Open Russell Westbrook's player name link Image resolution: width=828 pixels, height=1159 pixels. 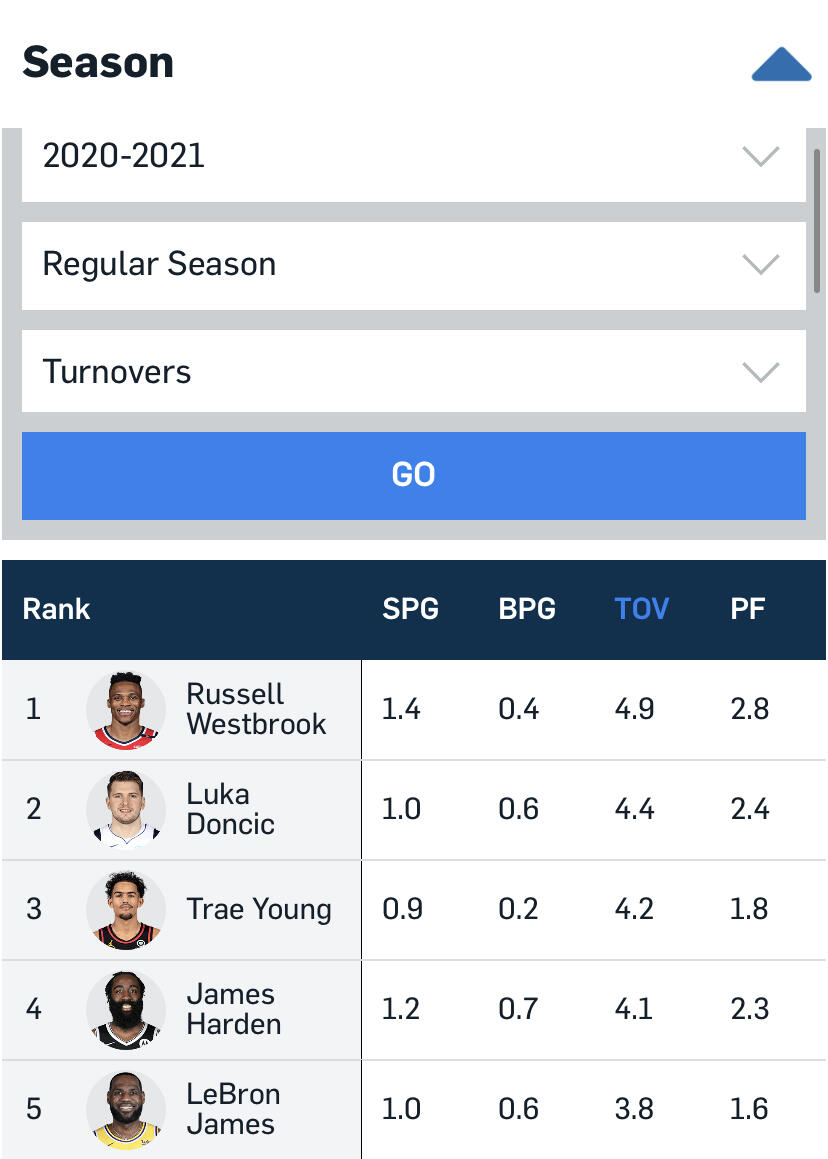(x=256, y=709)
